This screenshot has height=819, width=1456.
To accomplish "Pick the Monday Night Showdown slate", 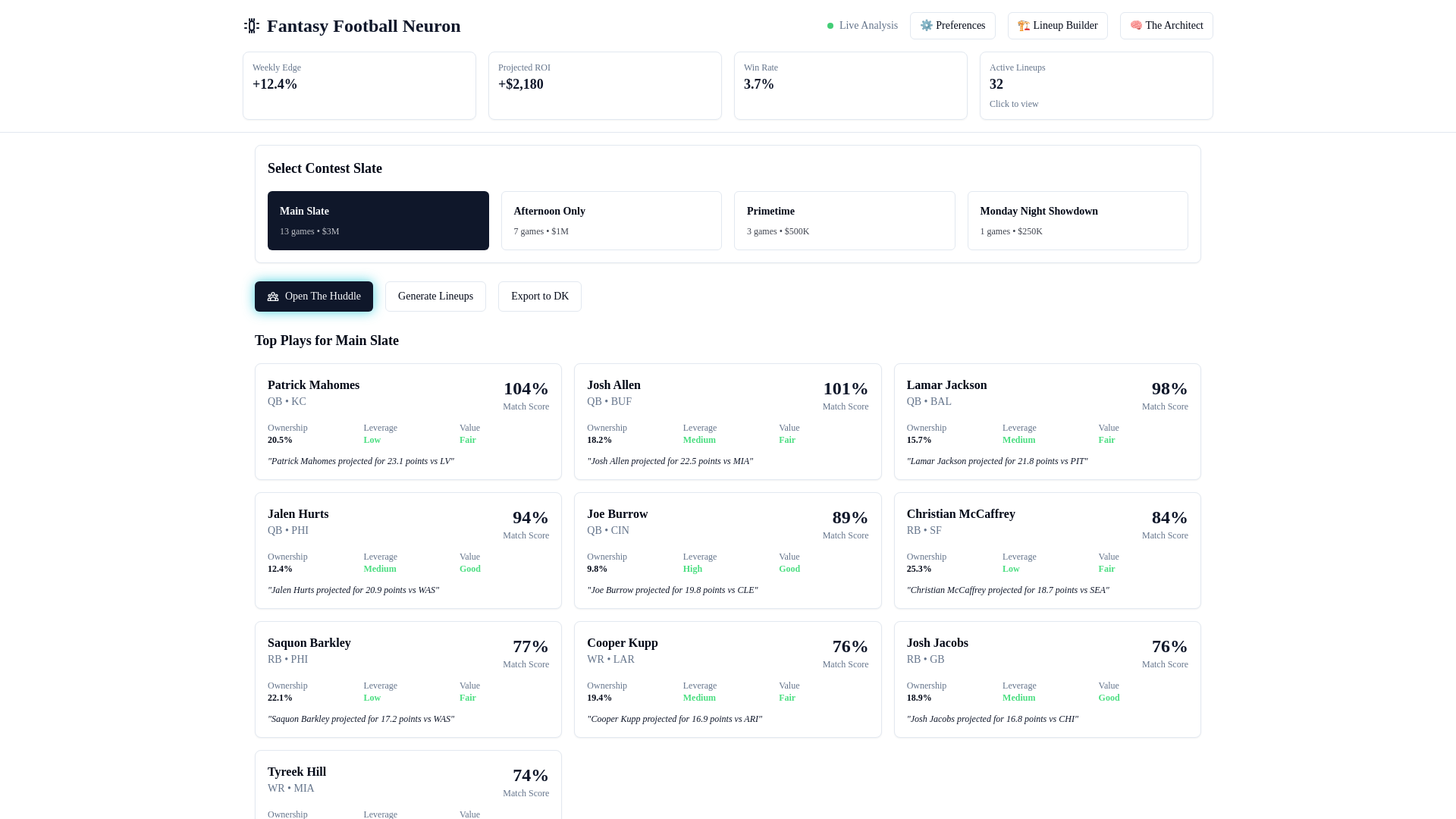I will [1078, 221].
